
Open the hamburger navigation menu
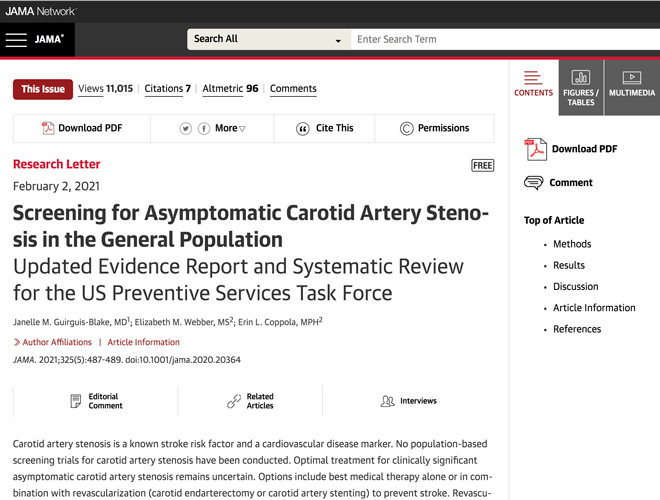click(16, 40)
